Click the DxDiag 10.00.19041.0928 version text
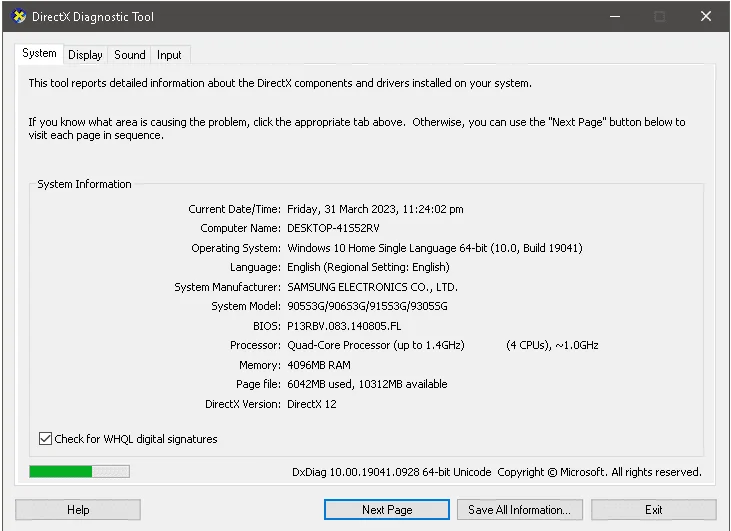The width and height of the screenshot is (731, 531). pyautogui.click(x=392, y=472)
